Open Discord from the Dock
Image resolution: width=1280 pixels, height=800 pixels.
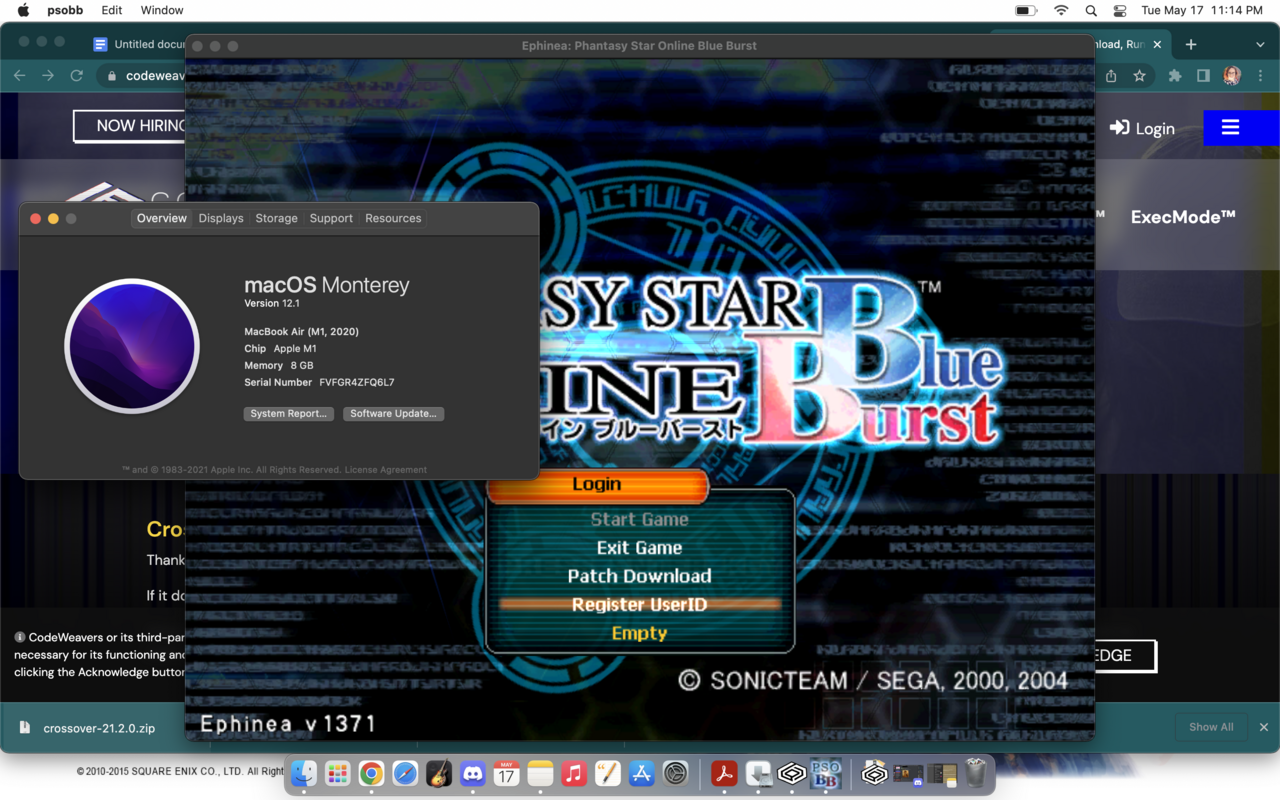[473, 773]
